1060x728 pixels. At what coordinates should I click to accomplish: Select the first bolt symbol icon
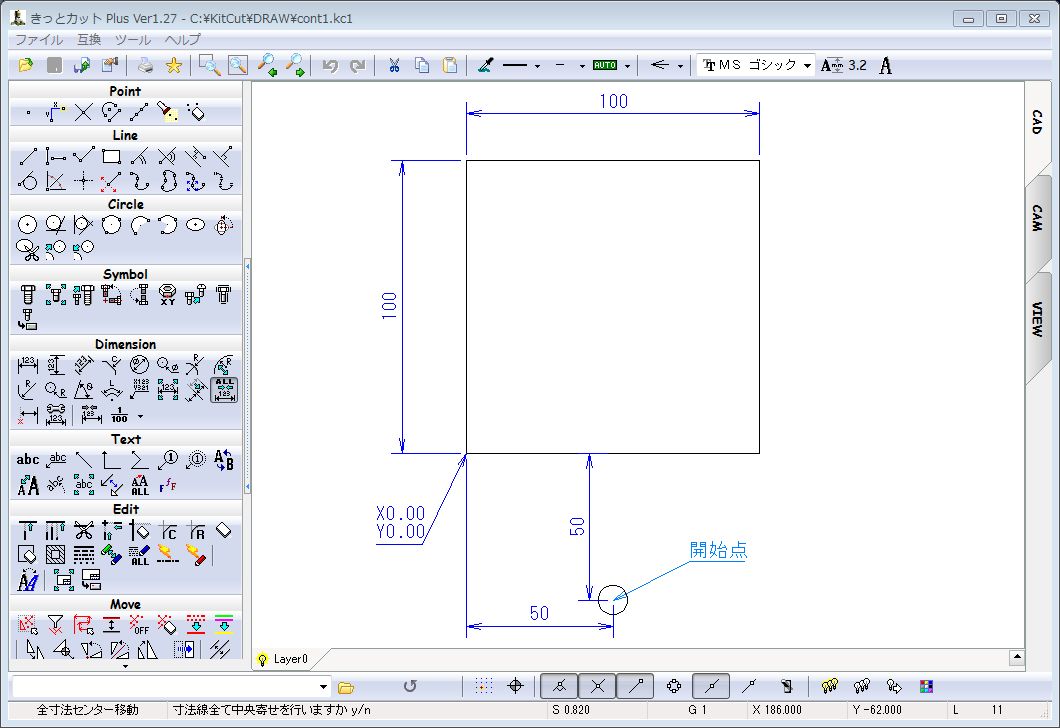[x=27, y=295]
